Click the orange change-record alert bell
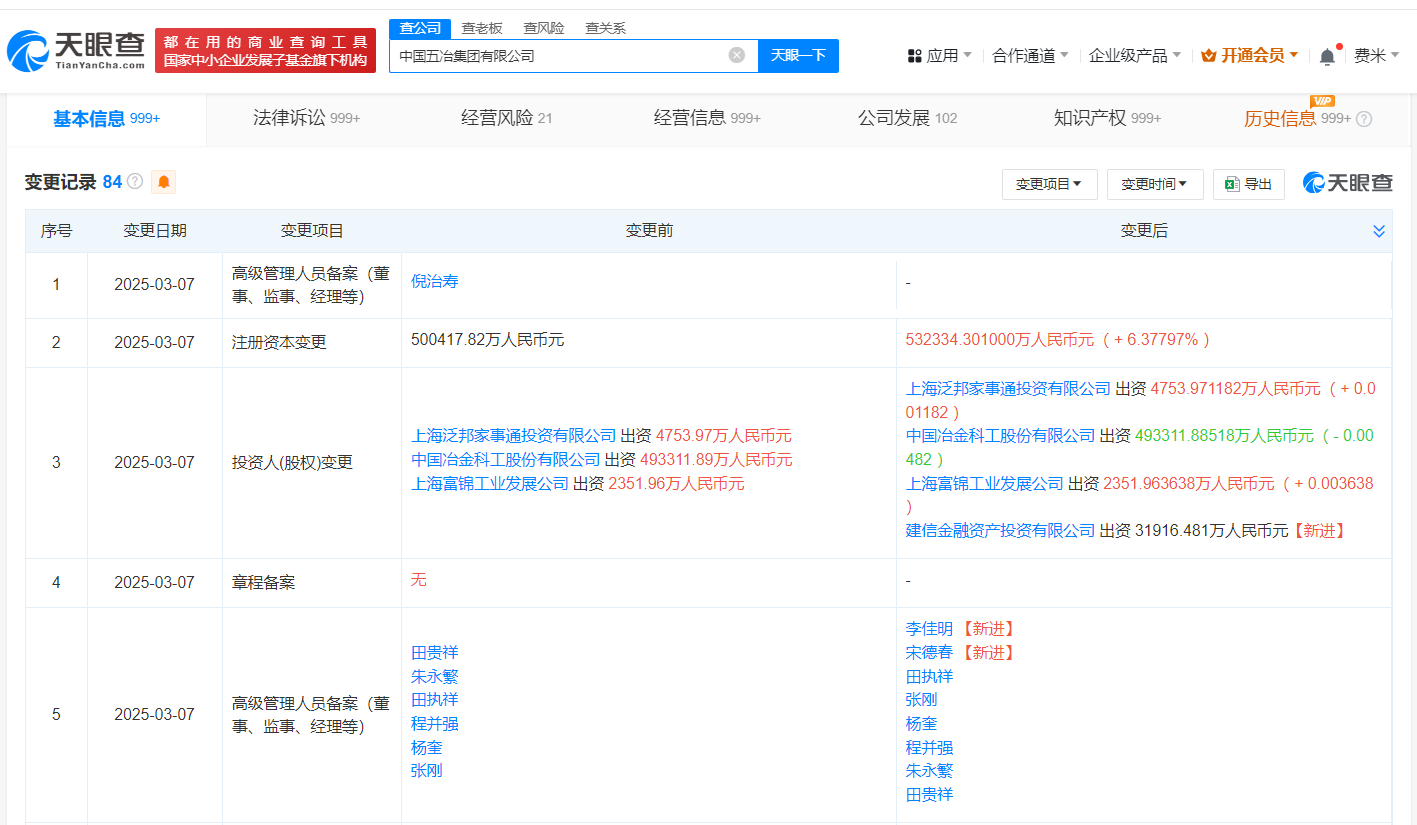 pyautogui.click(x=163, y=182)
